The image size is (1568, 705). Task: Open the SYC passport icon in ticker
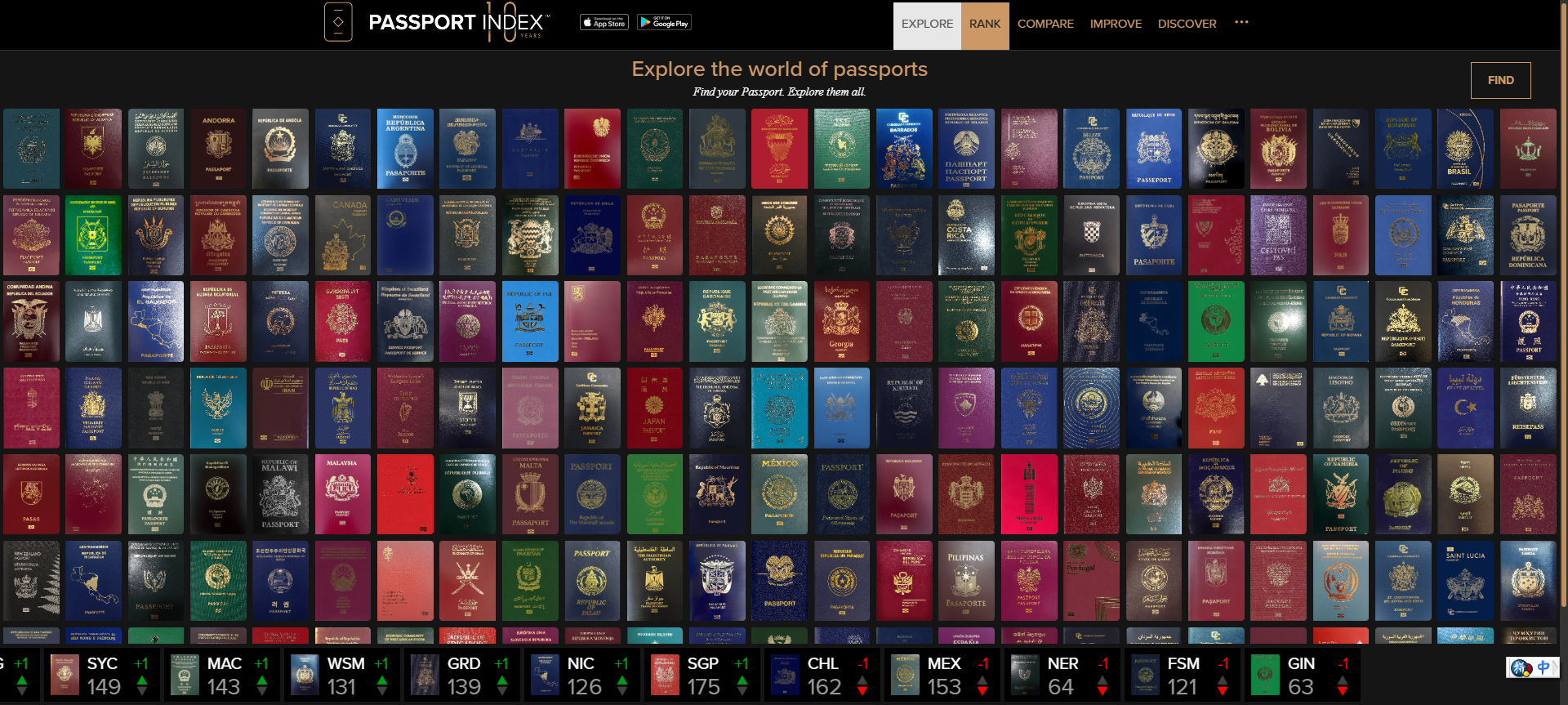(65, 676)
